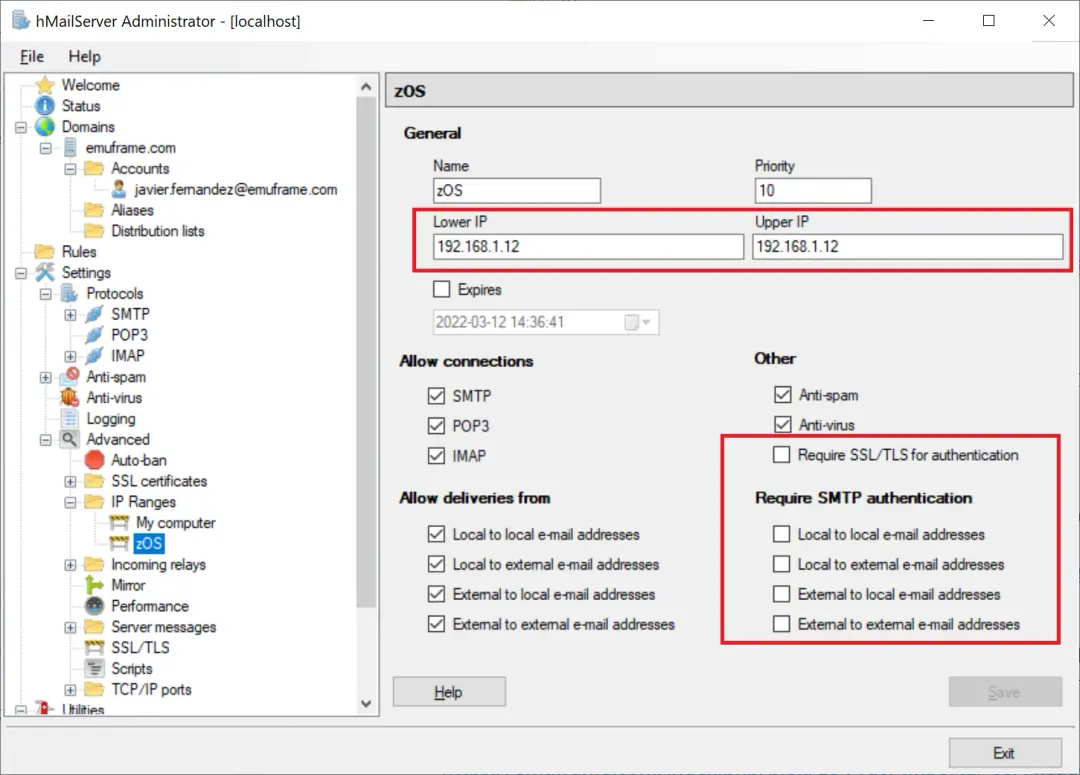
Task: Toggle Anti-spam checkbox under Other
Action: [782, 395]
